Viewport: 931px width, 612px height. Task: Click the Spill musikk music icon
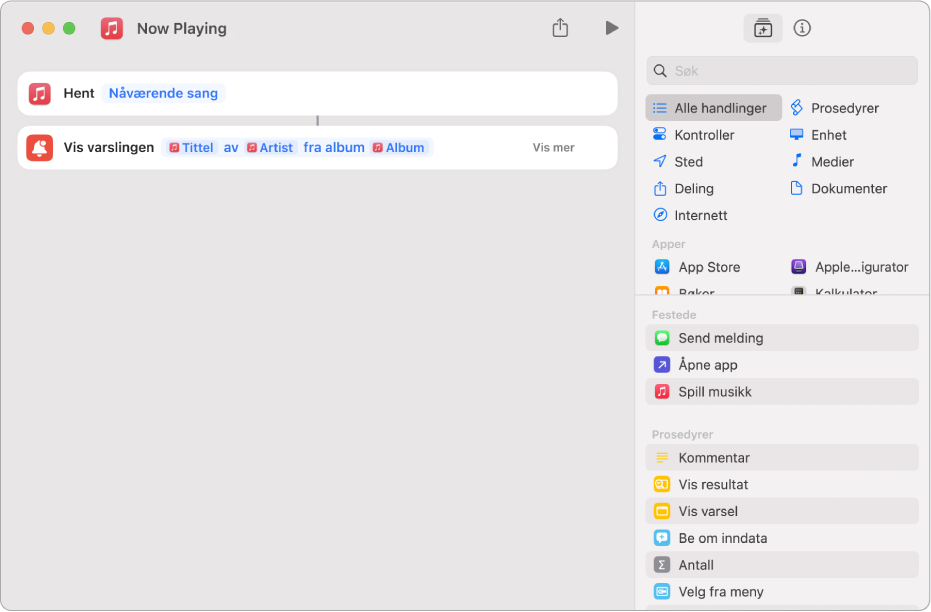(x=662, y=392)
